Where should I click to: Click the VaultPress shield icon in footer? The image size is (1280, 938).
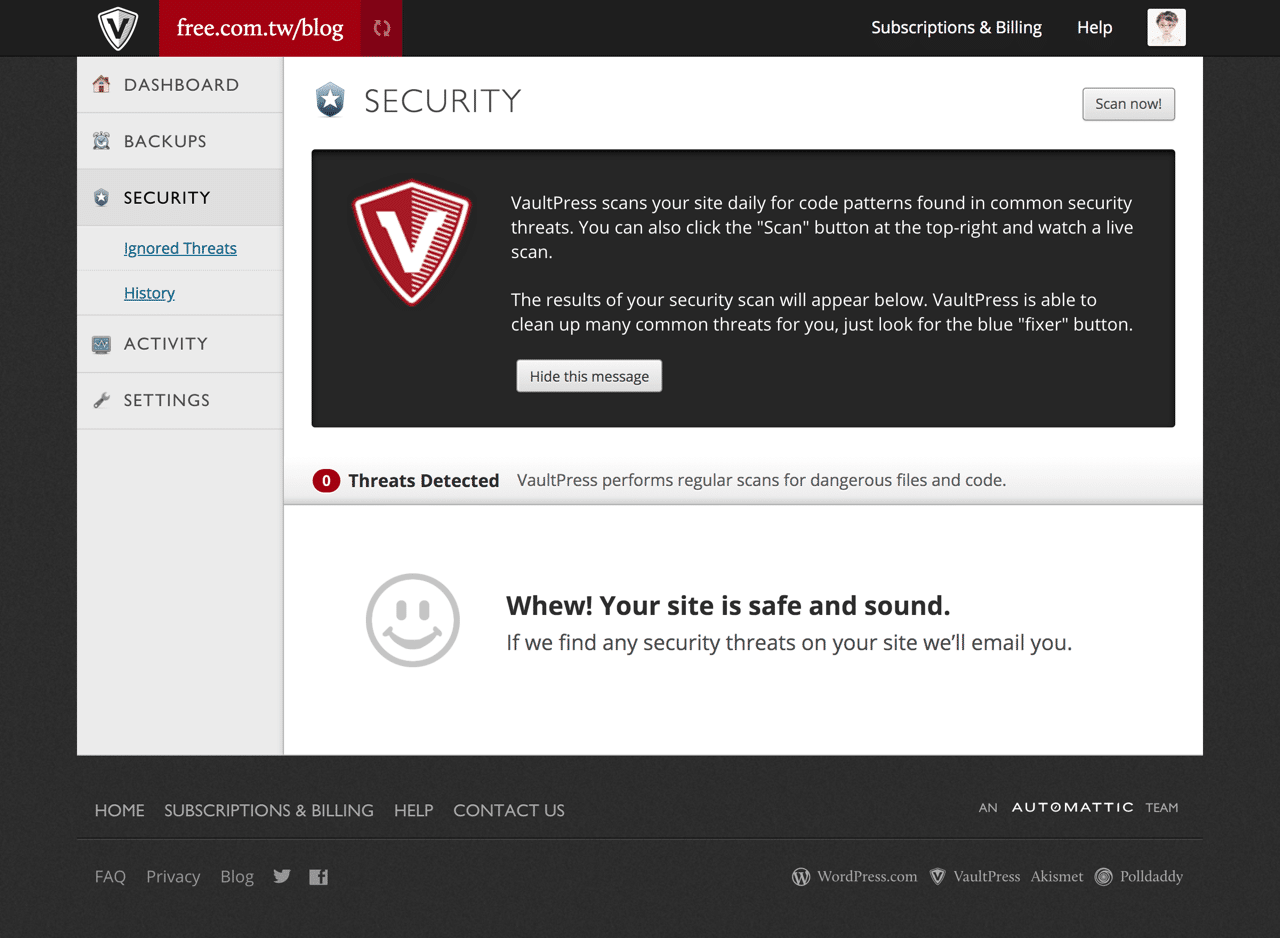[x=938, y=877]
